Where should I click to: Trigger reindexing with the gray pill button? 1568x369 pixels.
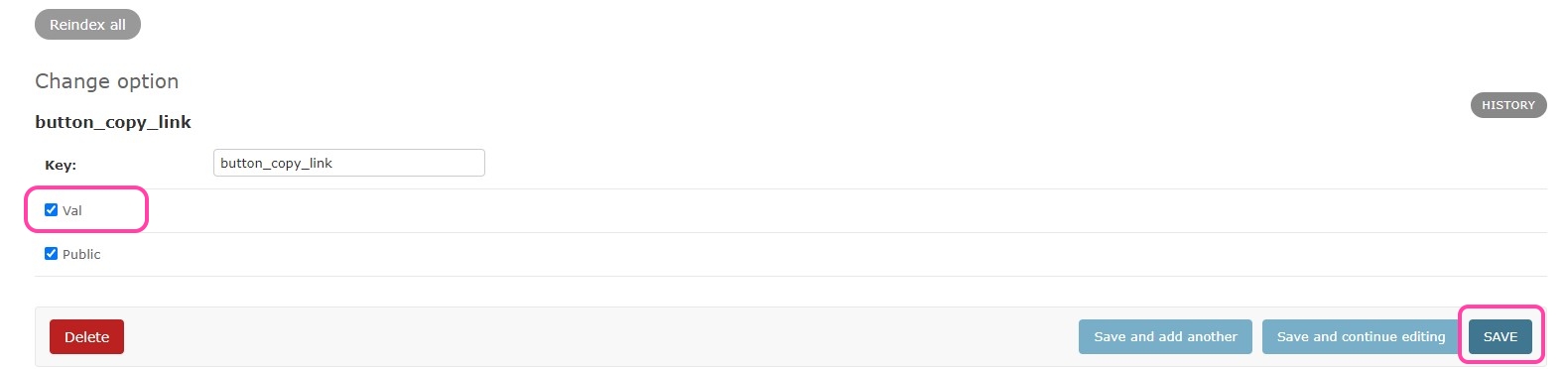point(87,25)
